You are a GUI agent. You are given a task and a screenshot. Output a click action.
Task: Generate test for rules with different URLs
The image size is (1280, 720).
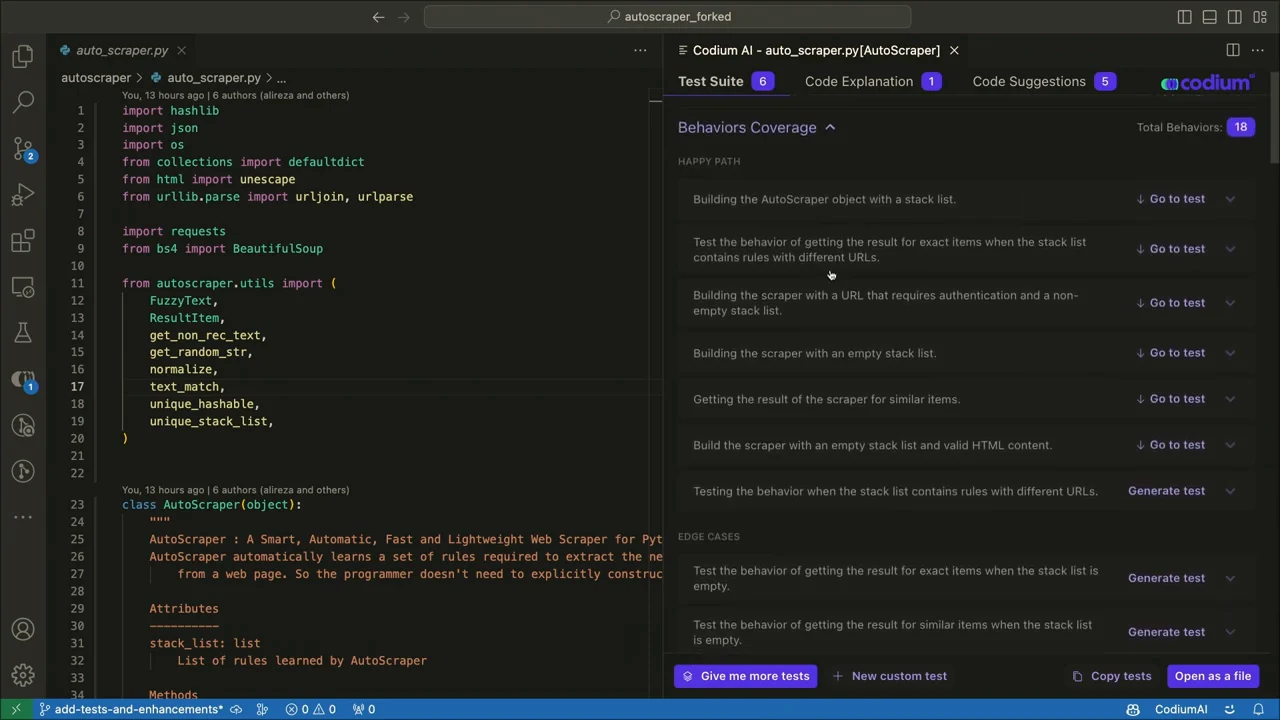[1166, 491]
